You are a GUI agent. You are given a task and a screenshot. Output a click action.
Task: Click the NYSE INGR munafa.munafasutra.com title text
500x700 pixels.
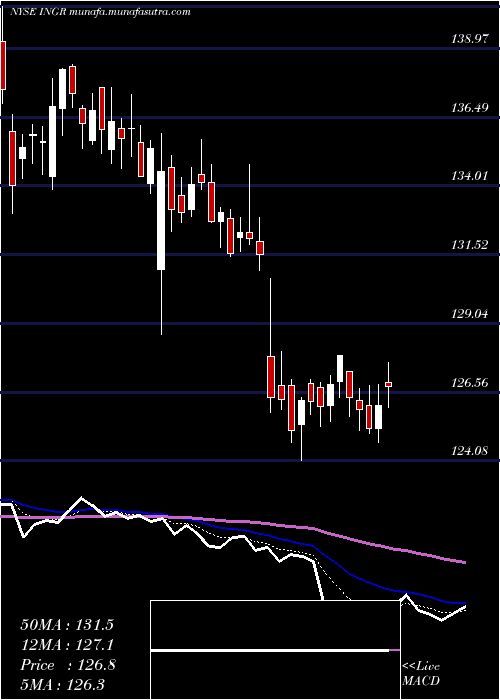coord(100,12)
